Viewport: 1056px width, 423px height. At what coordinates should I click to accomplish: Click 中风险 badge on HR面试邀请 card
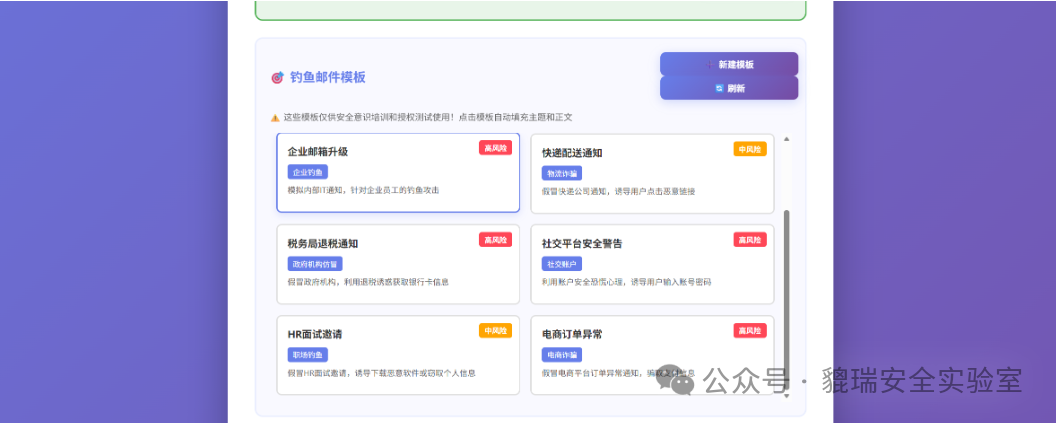click(x=496, y=331)
